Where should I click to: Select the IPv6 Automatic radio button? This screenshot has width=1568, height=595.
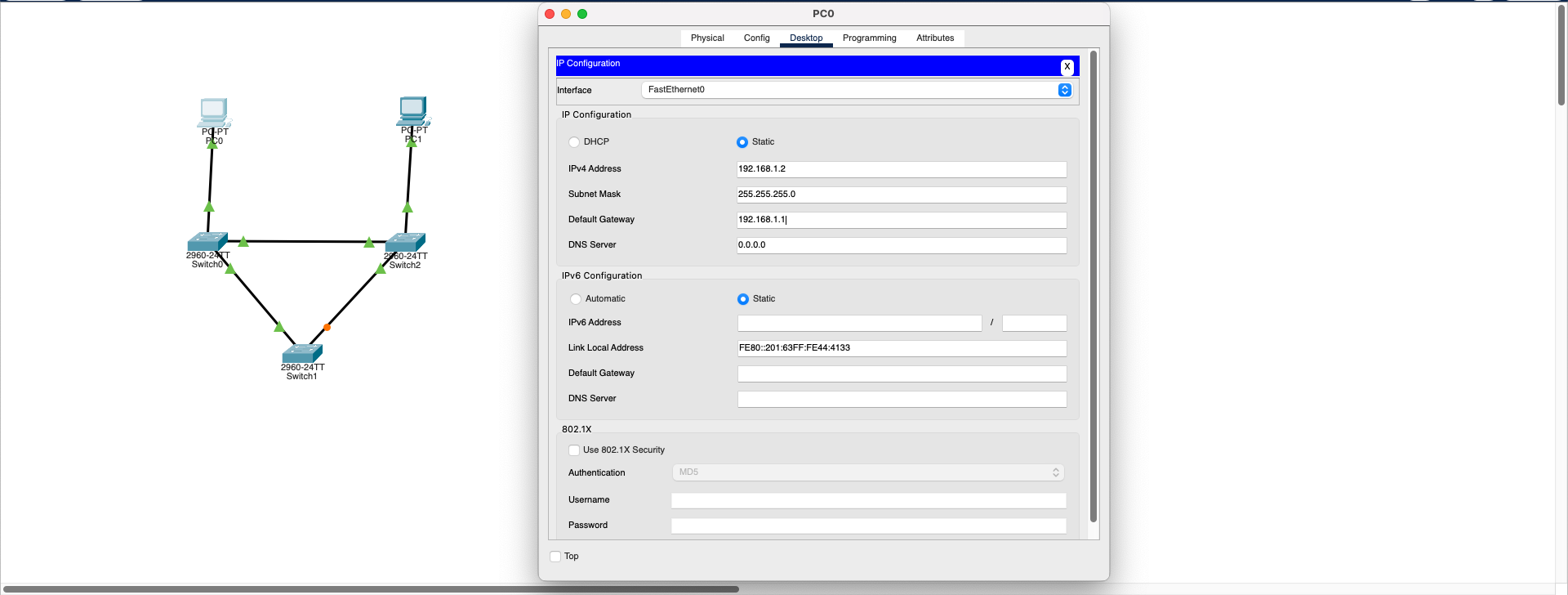pos(576,299)
